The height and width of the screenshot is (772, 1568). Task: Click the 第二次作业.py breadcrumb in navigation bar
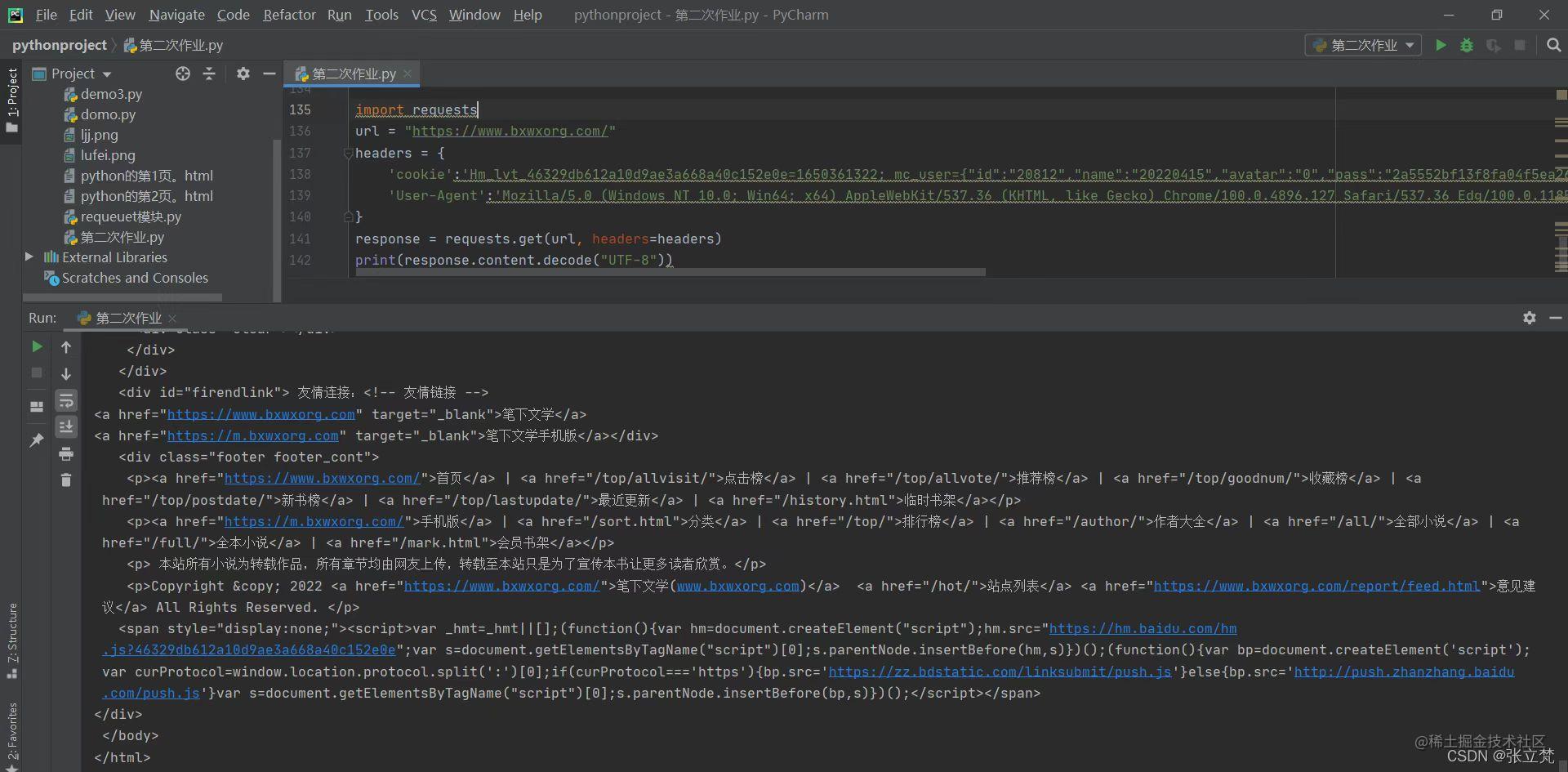[x=174, y=45]
